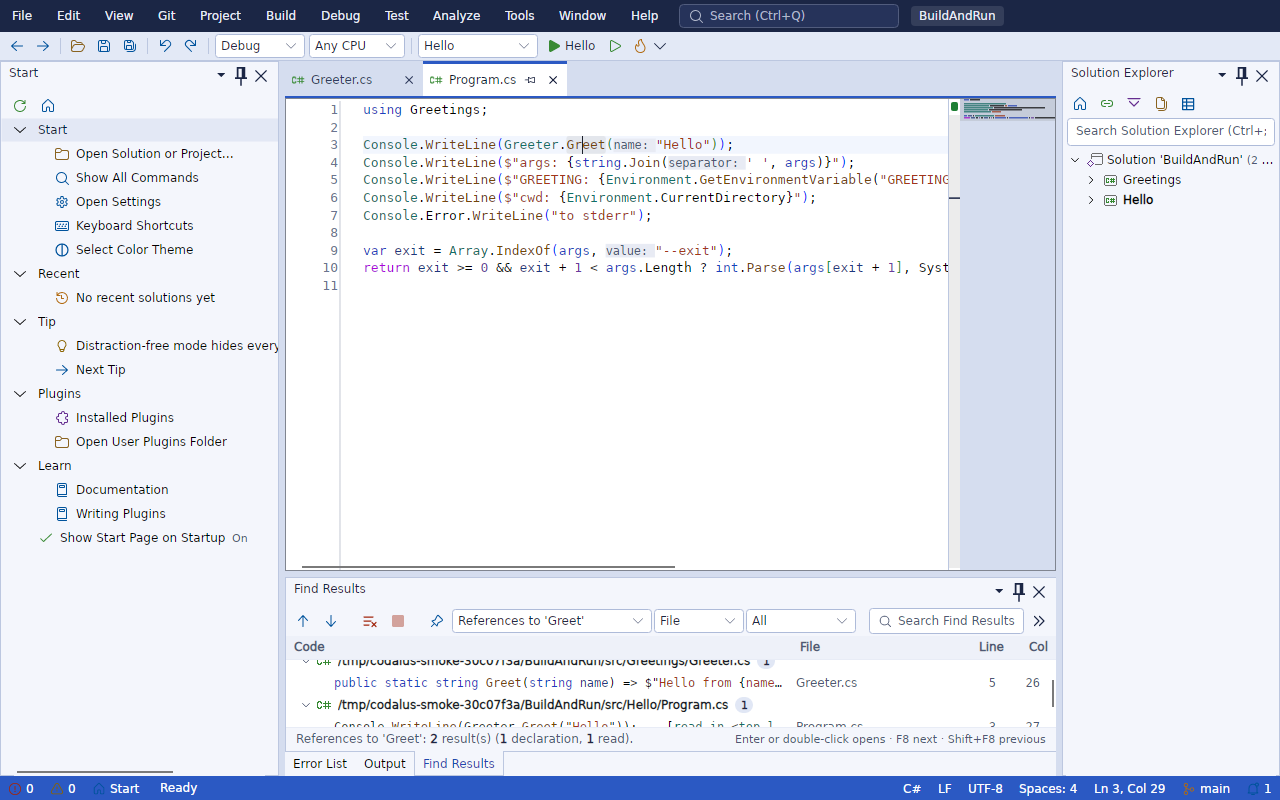
Task: Click the Start panel refresh icon
Action: click(20, 105)
